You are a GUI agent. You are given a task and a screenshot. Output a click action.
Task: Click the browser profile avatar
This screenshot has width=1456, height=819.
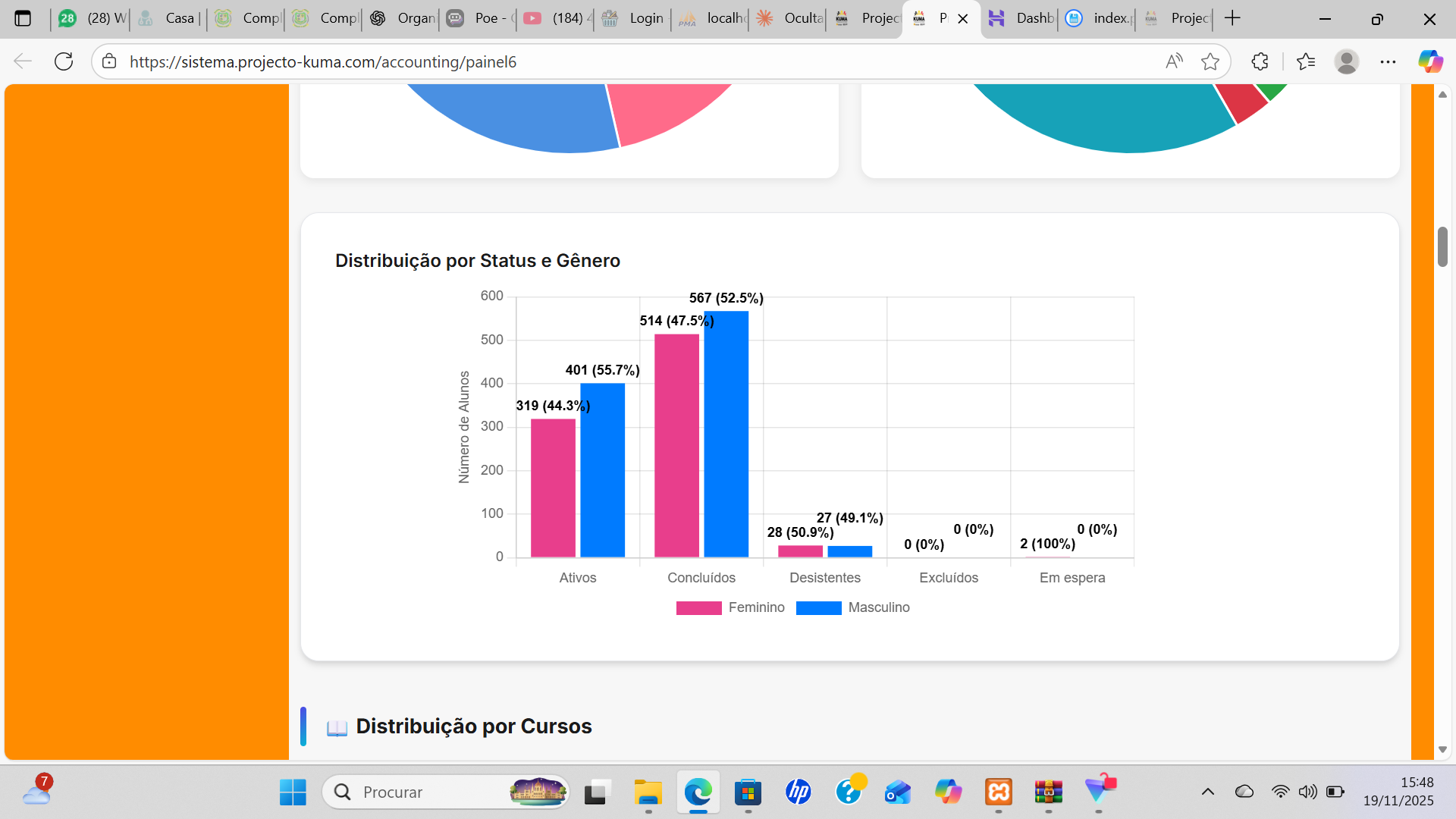click(x=1347, y=61)
